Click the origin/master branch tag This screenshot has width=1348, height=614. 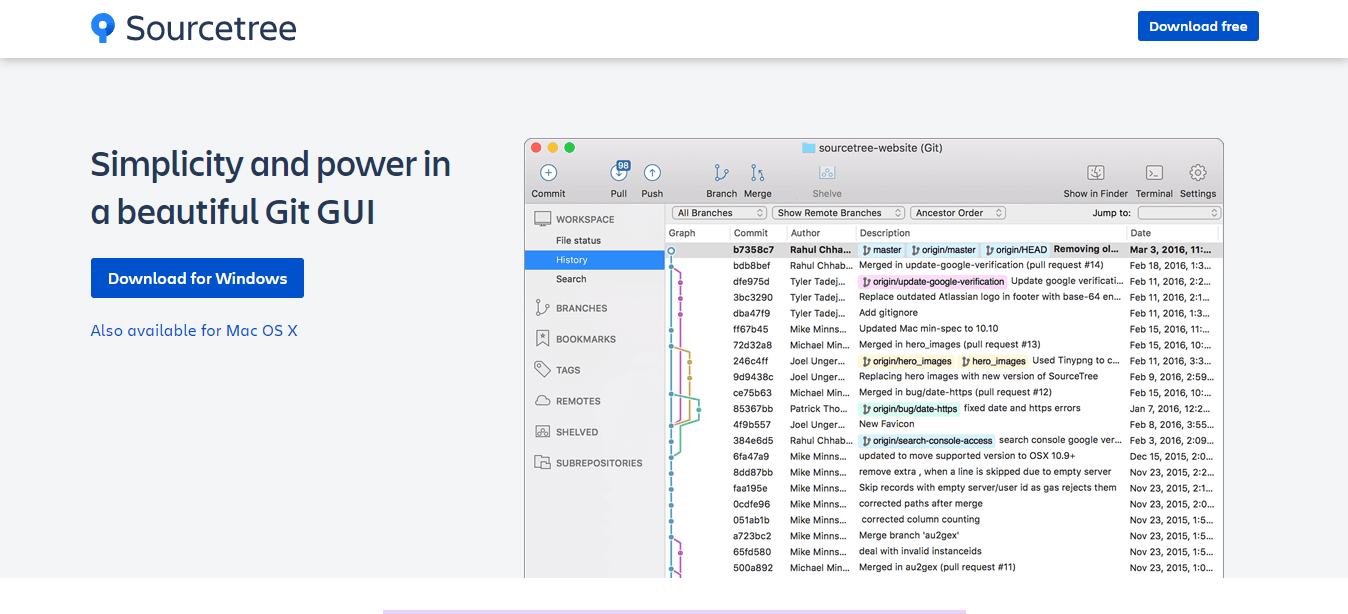[x=943, y=249]
